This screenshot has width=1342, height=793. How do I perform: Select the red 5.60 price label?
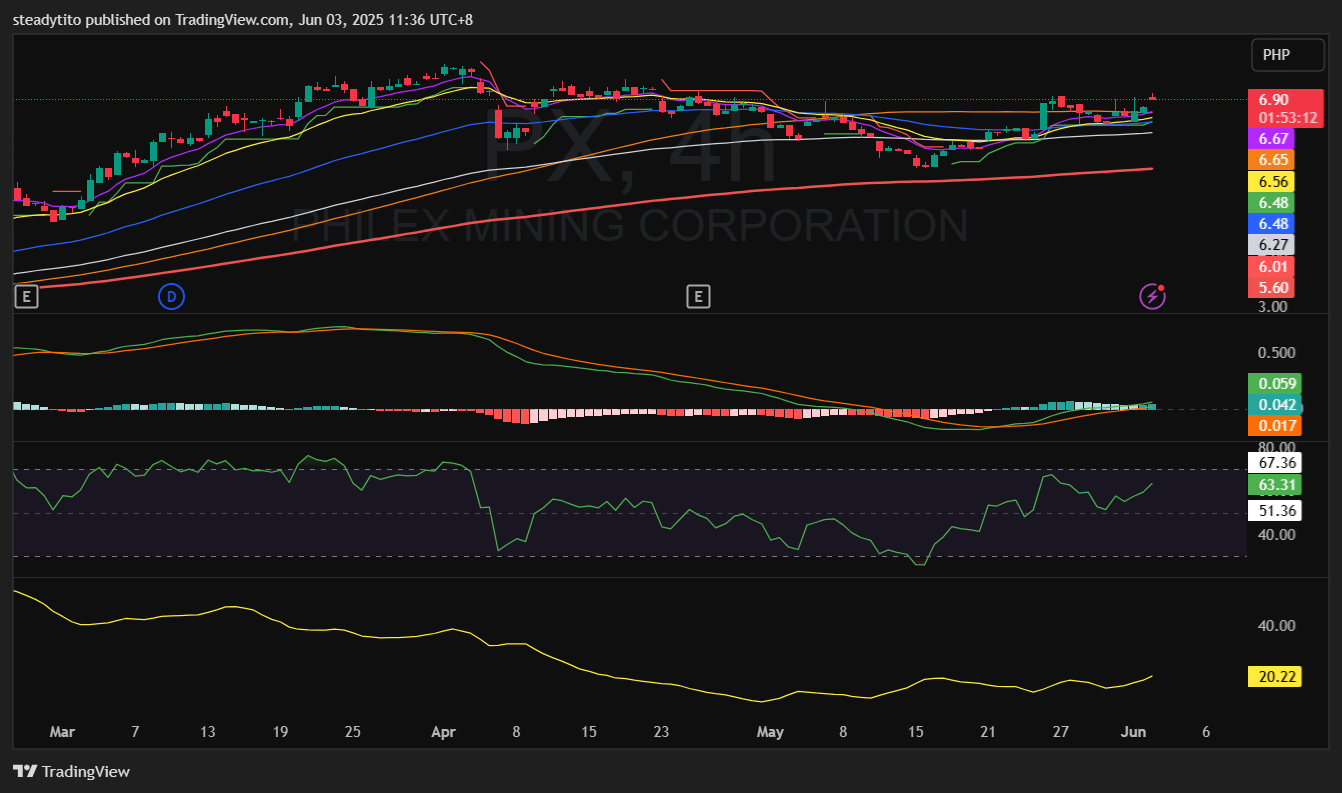tap(1273, 288)
